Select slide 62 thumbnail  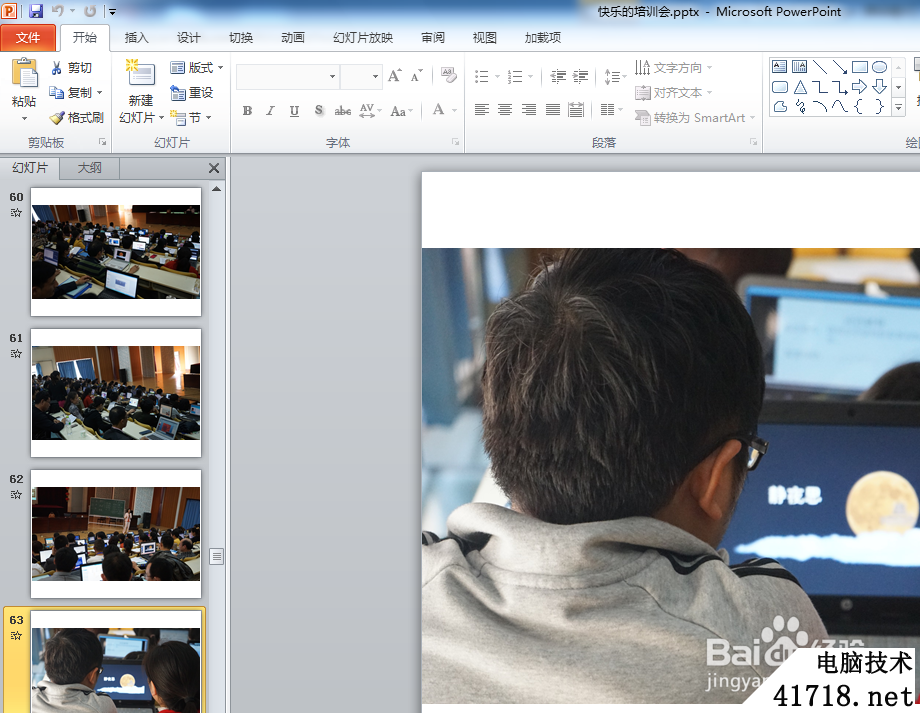pyautogui.click(x=116, y=533)
